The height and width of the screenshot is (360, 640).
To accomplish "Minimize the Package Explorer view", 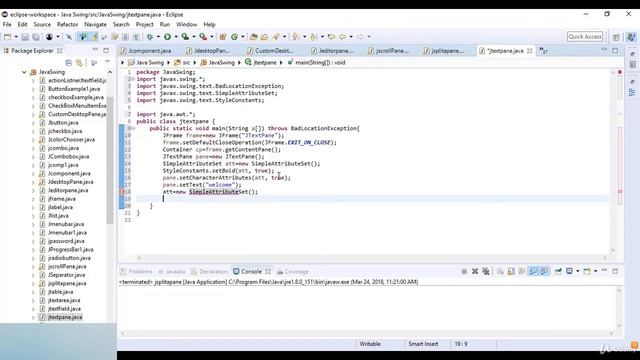I will tap(95, 50).
